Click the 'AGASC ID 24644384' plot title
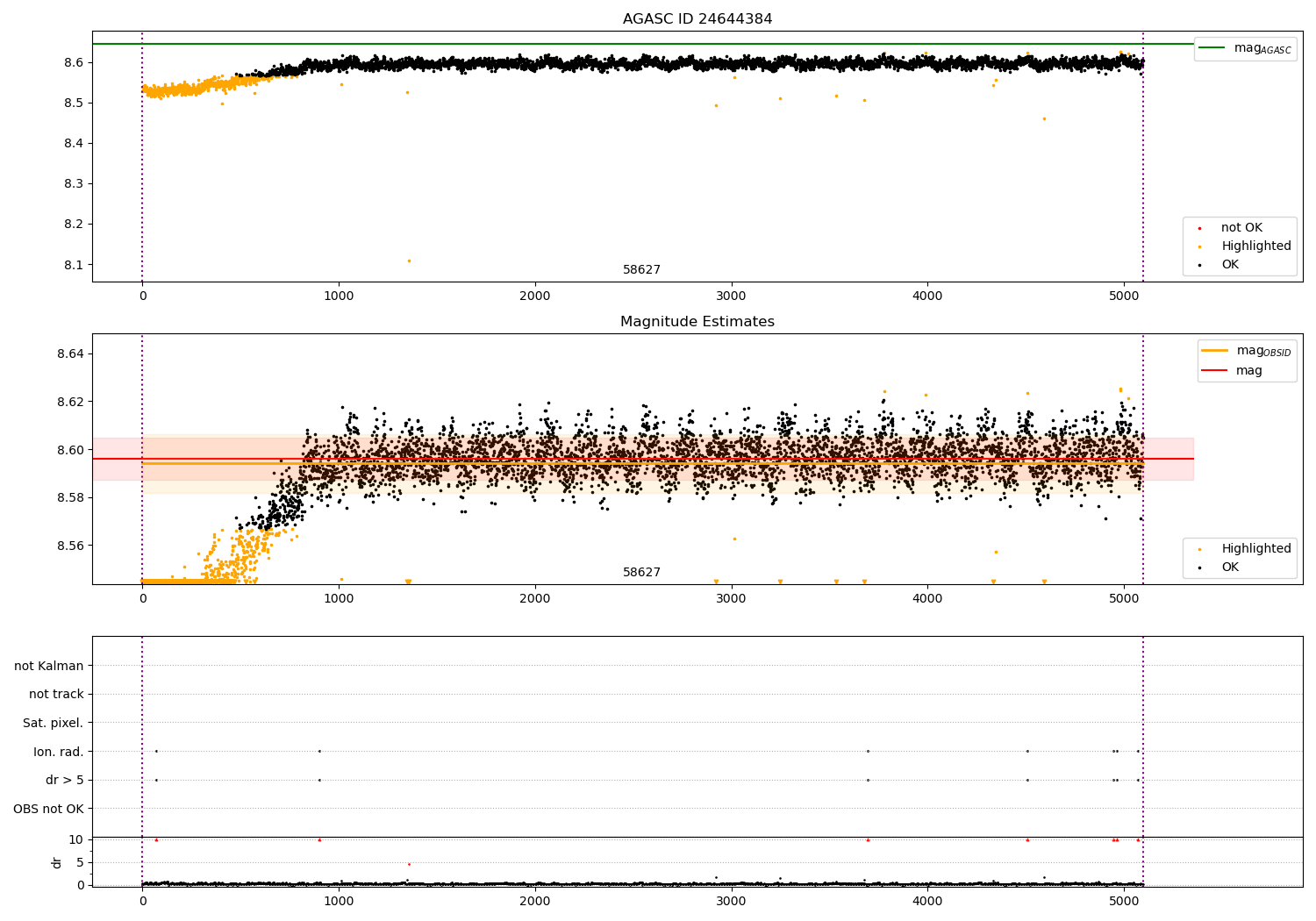 pyautogui.click(x=697, y=19)
